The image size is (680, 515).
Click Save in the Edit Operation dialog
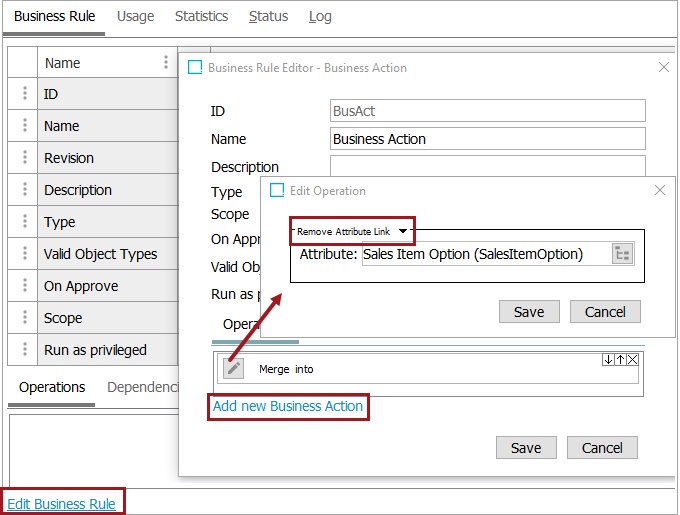tap(528, 312)
